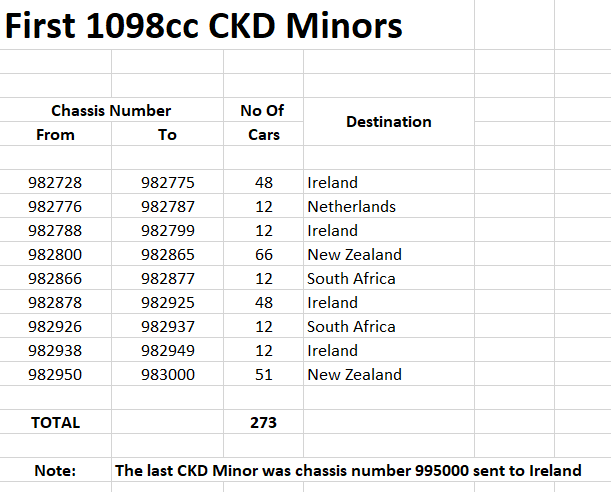
Task: Click the 'Chassis Number' header cell
Action: click(x=111, y=110)
